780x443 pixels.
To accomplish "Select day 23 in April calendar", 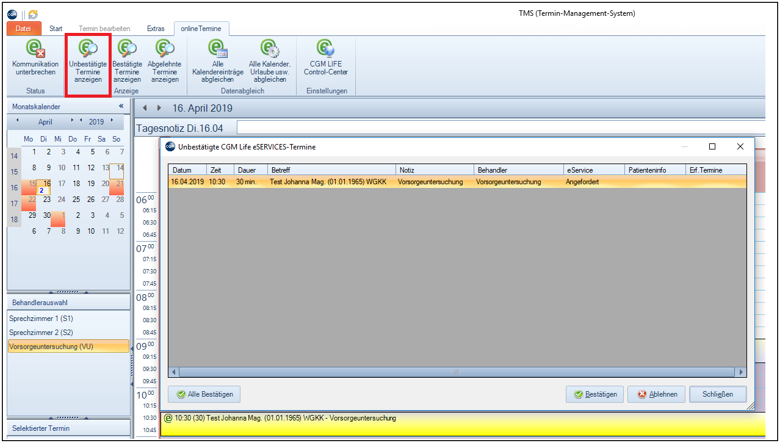I will [x=47, y=199].
